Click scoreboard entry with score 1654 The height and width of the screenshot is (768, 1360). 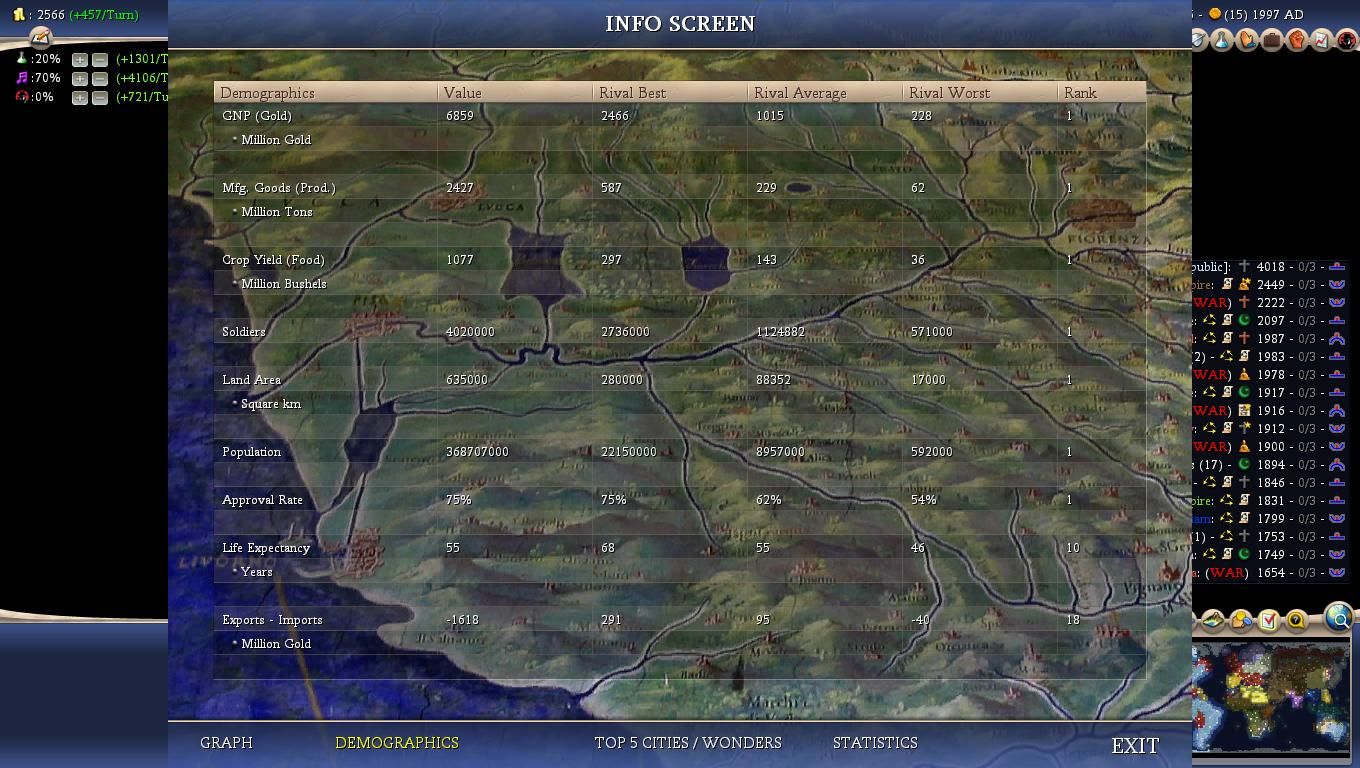pos(1269,573)
